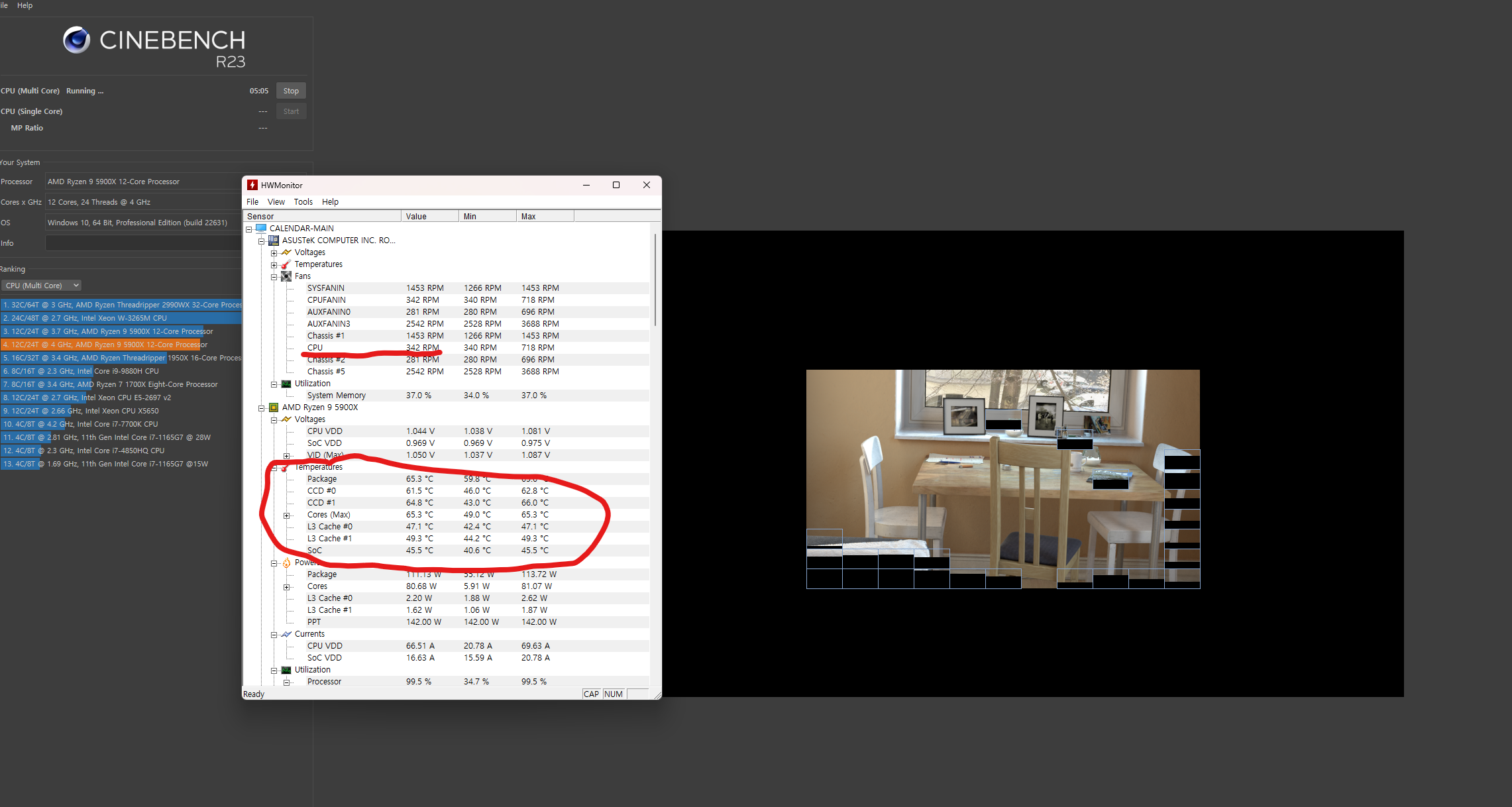The height and width of the screenshot is (807, 1512).
Task: Collapse the Currents node
Action: coord(274,635)
